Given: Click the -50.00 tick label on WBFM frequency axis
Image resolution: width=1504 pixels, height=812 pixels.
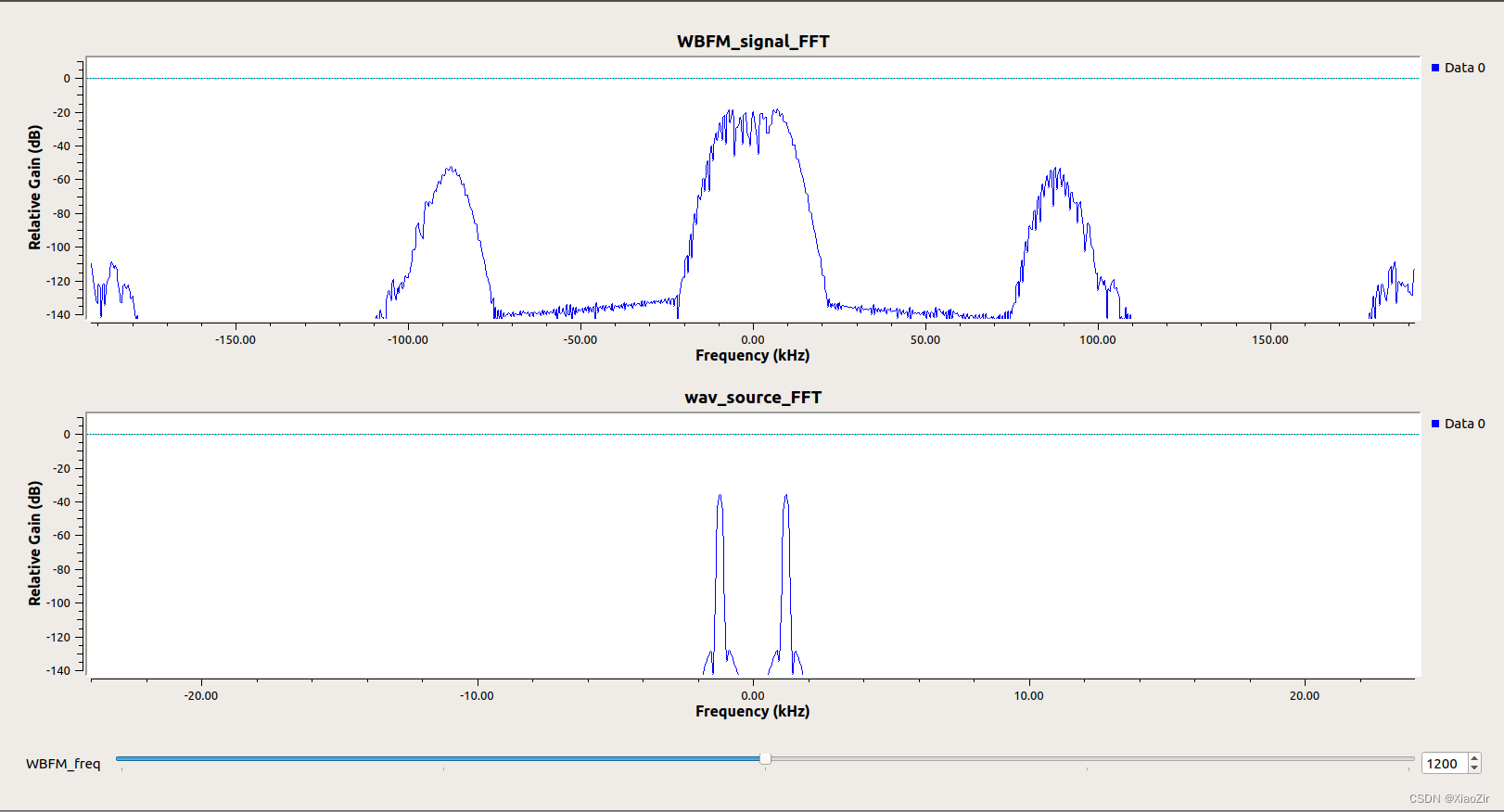Looking at the screenshot, I should [x=580, y=340].
